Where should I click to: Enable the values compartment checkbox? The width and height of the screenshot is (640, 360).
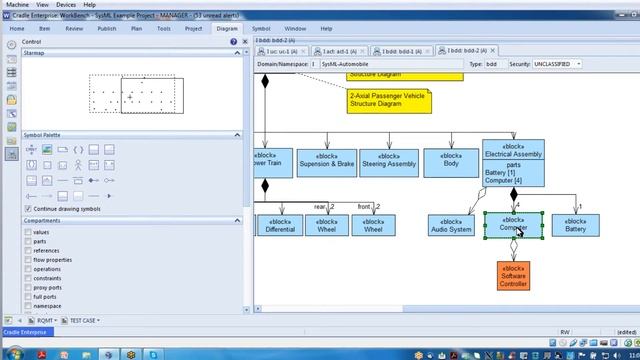28,232
